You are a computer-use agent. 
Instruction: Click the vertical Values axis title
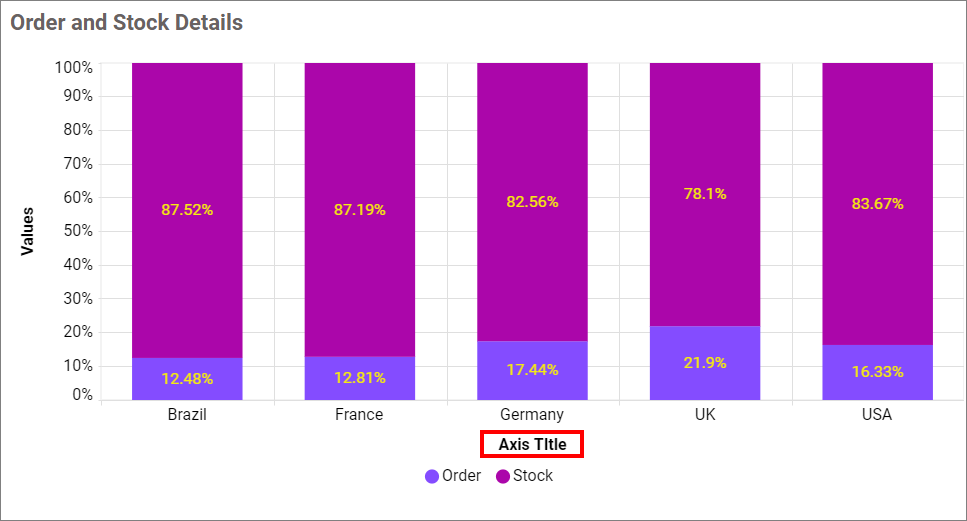pyautogui.click(x=28, y=231)
